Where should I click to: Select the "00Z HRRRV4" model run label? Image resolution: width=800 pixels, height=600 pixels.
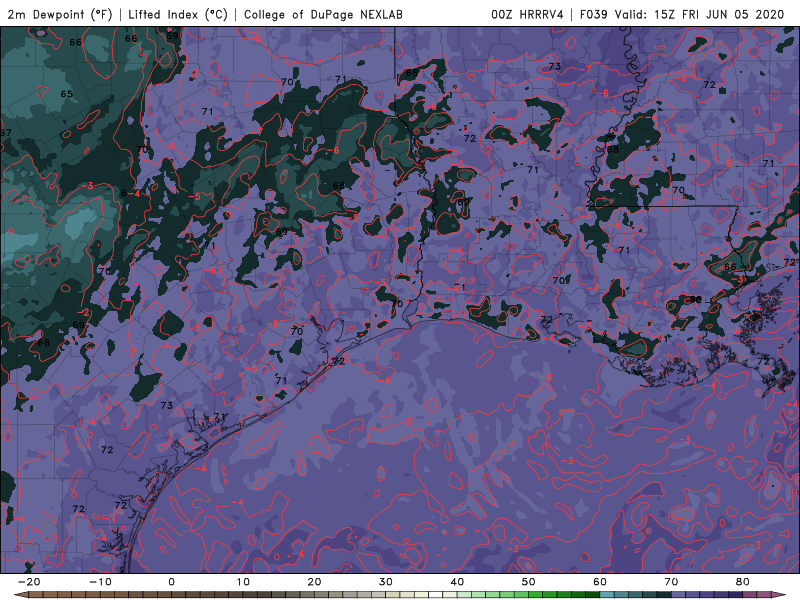point(527,14)
